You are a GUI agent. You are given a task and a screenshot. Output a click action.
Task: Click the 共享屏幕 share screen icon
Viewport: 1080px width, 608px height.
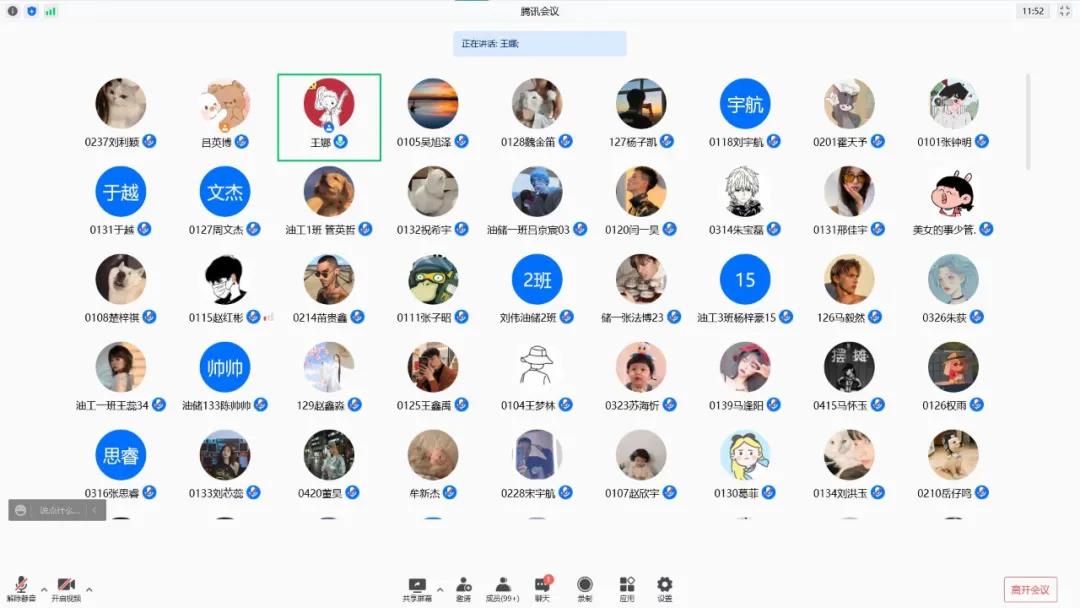click(416, 587)
